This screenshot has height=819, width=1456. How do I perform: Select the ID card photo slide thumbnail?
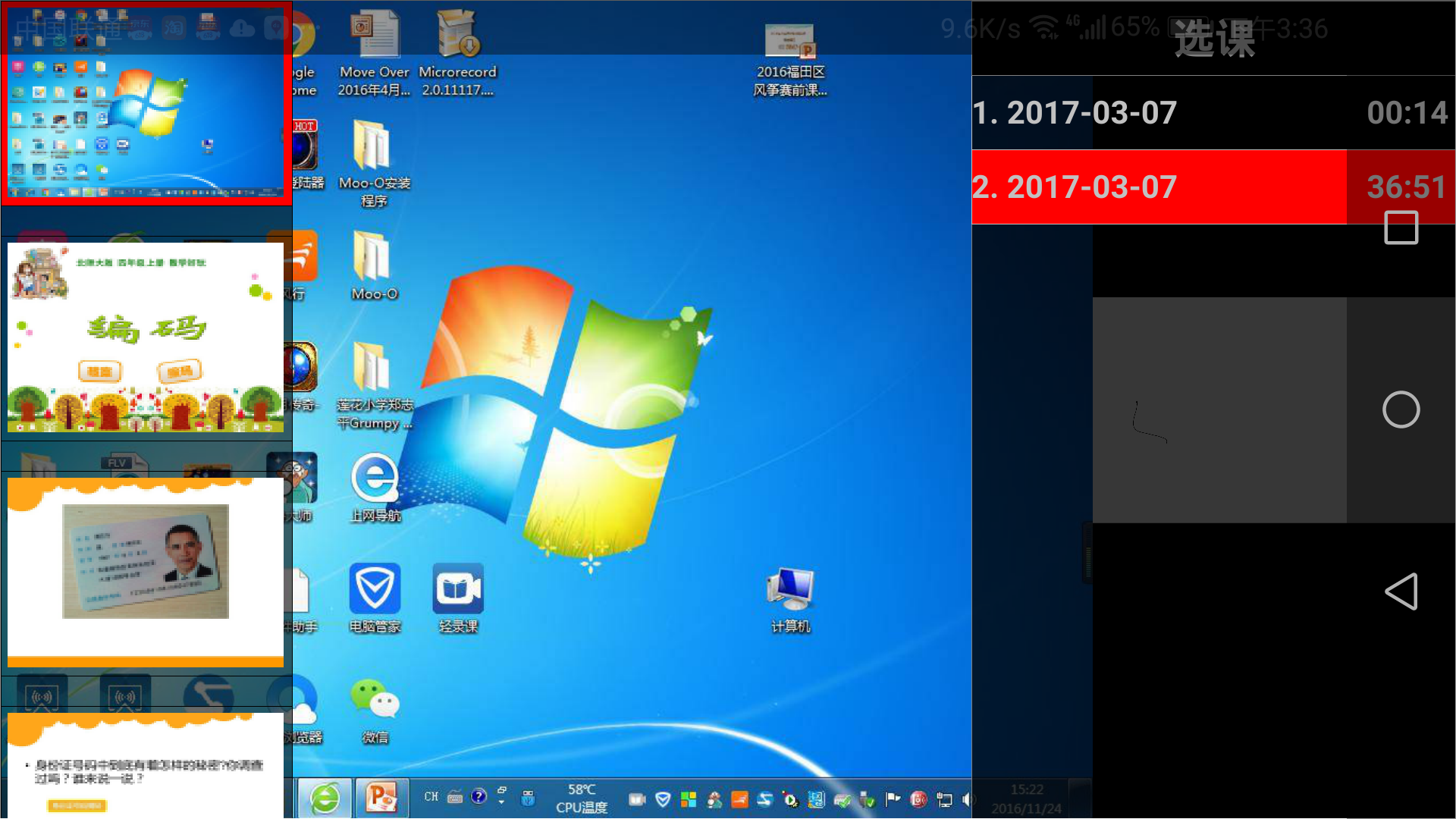[x=146, y=573]
